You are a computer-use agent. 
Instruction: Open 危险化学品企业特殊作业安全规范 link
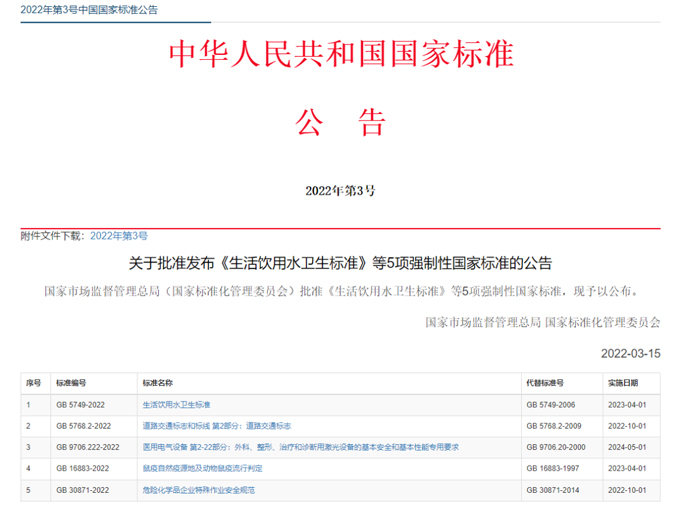tap(199, 489)
